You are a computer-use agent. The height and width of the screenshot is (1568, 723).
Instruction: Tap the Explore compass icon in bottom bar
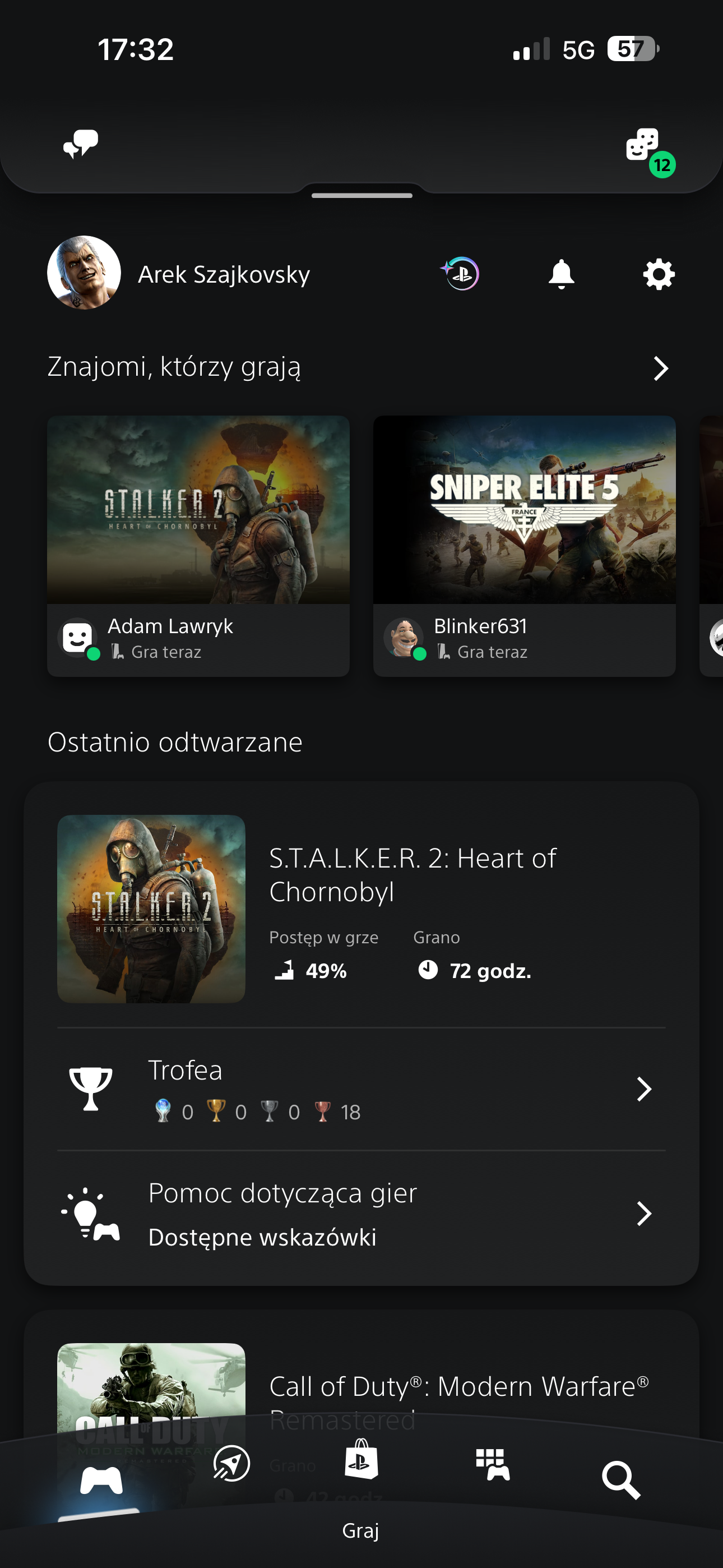[231, 1463]
